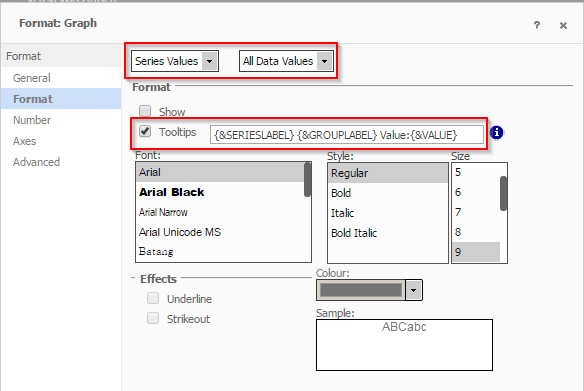Set font size to 8
This screenshot has width=584, height=391.
(x=476, y=232)
